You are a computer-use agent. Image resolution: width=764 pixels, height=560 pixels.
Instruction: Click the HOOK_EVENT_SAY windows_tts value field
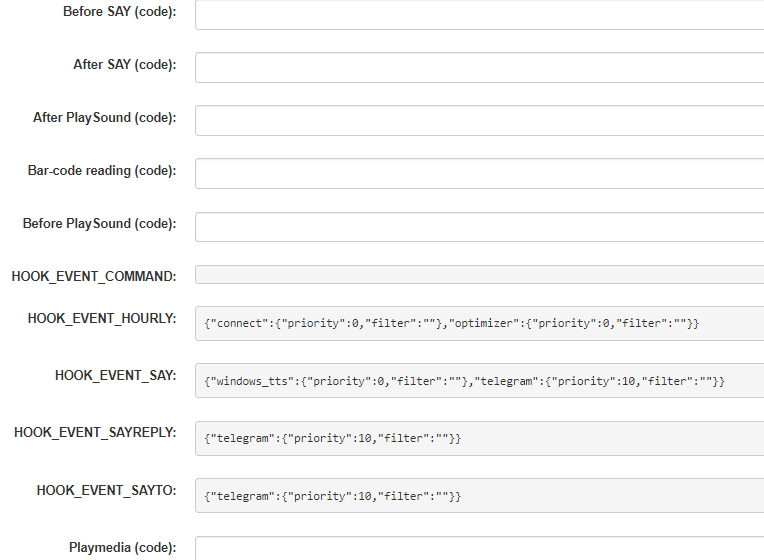pyautogui.click(x=480, y=381)
